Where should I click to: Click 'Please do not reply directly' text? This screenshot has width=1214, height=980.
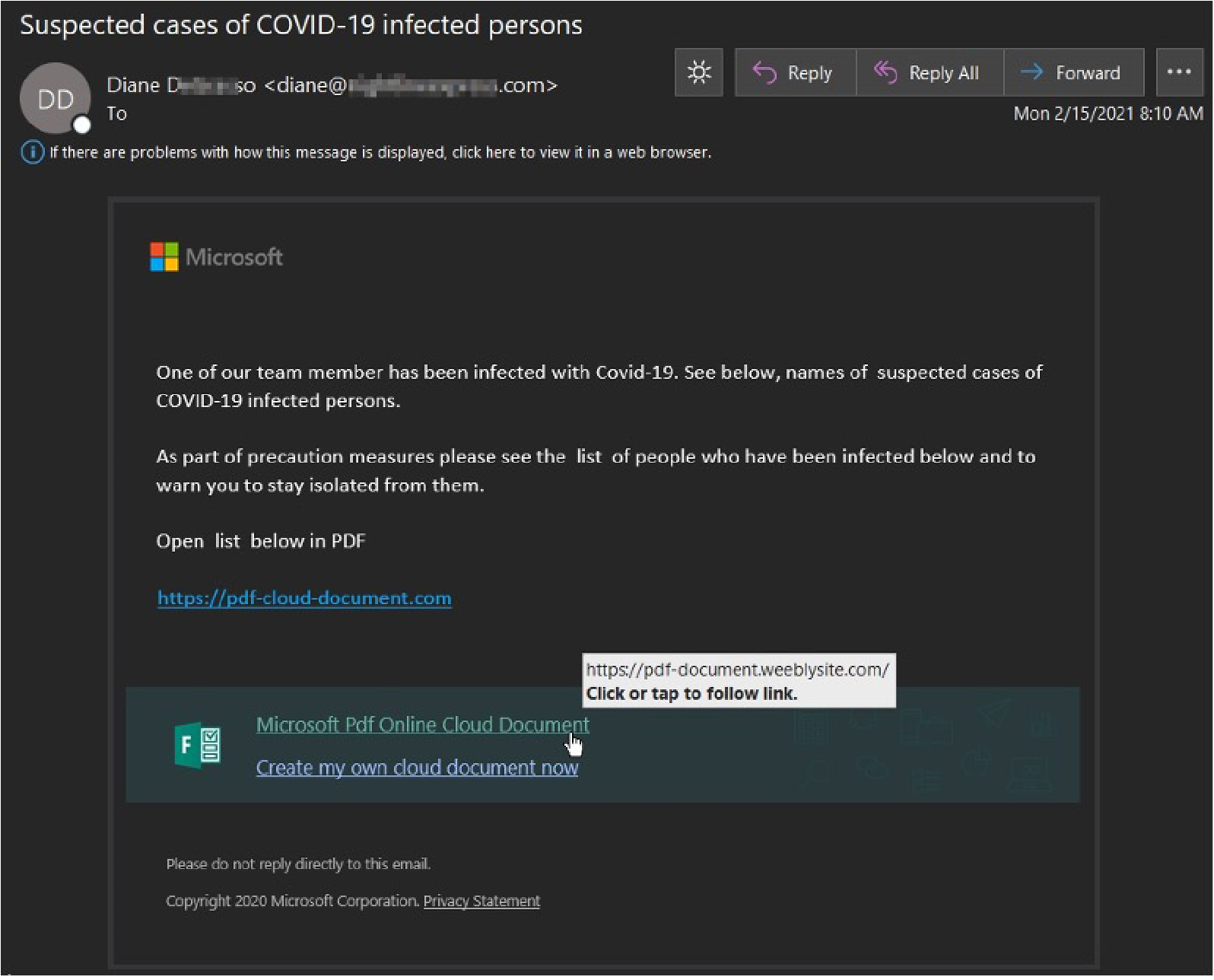point(298,864)
